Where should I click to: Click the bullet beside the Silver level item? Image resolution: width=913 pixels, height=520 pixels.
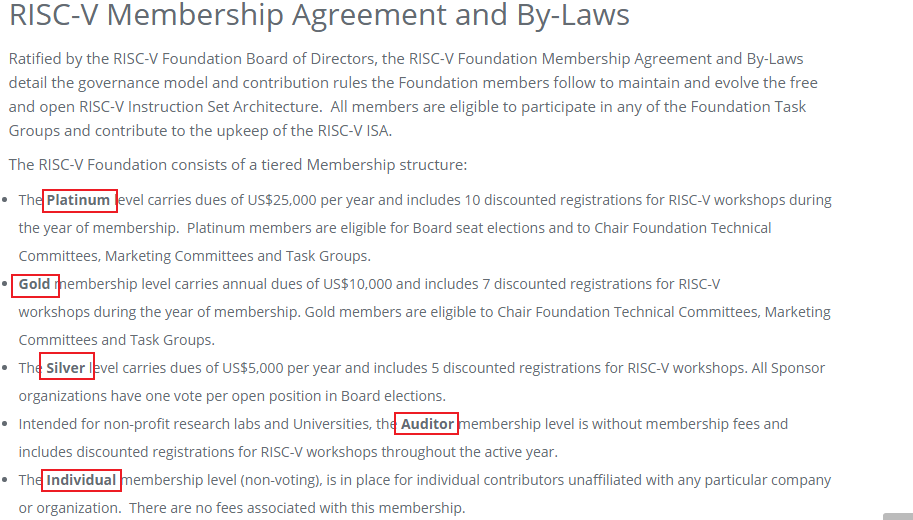5,368
